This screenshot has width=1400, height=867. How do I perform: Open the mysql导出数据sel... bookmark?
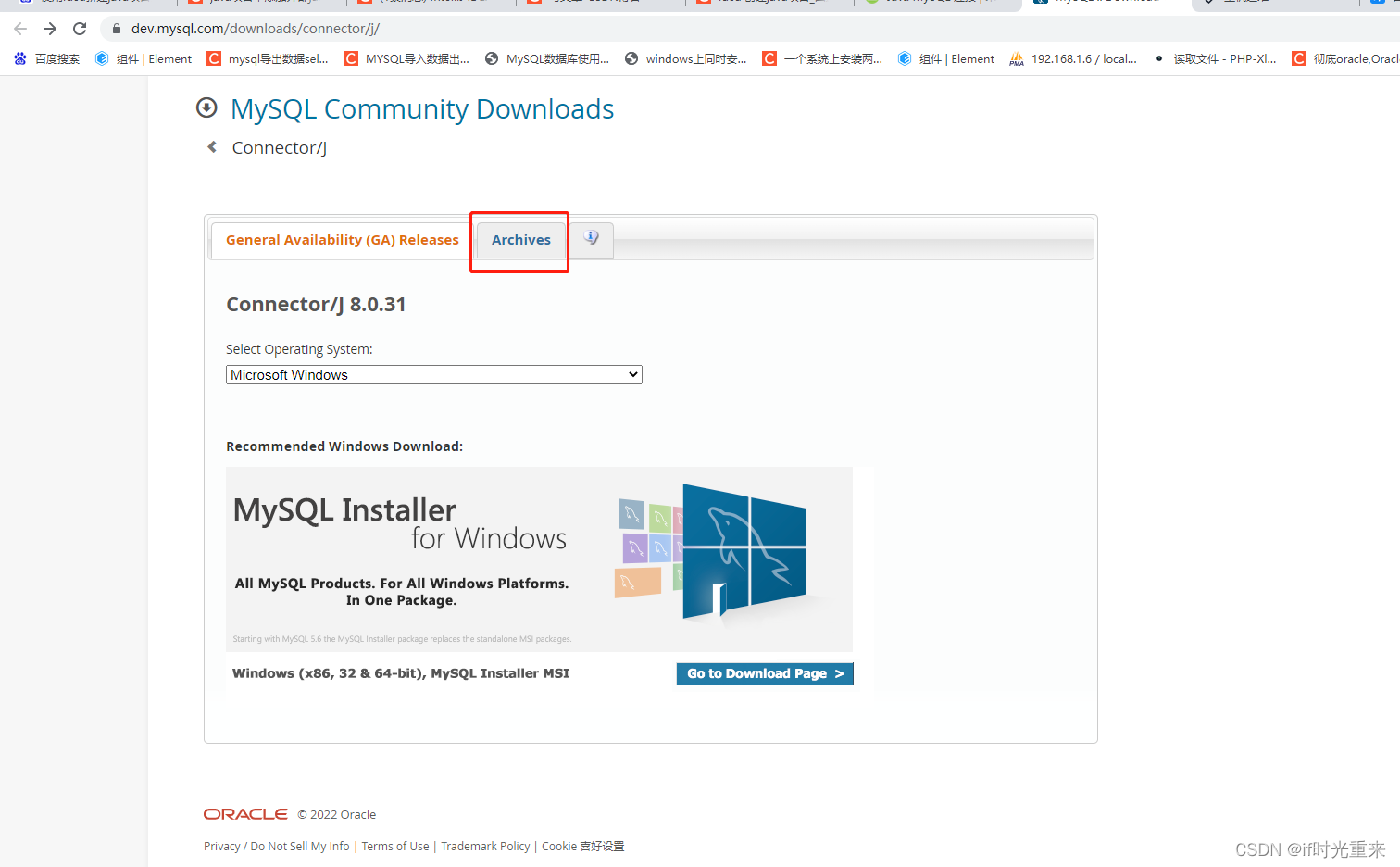[x=268, y=58]
